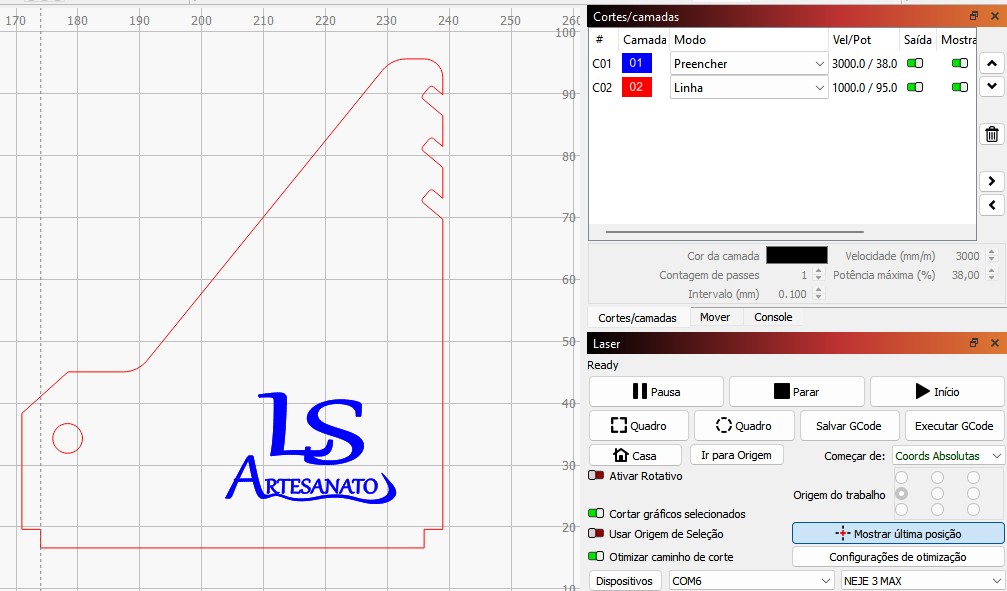This screenshot has width=1007, height=591.
Task: Move selected layer up with arrow
Action: click(x=991, y=63)
